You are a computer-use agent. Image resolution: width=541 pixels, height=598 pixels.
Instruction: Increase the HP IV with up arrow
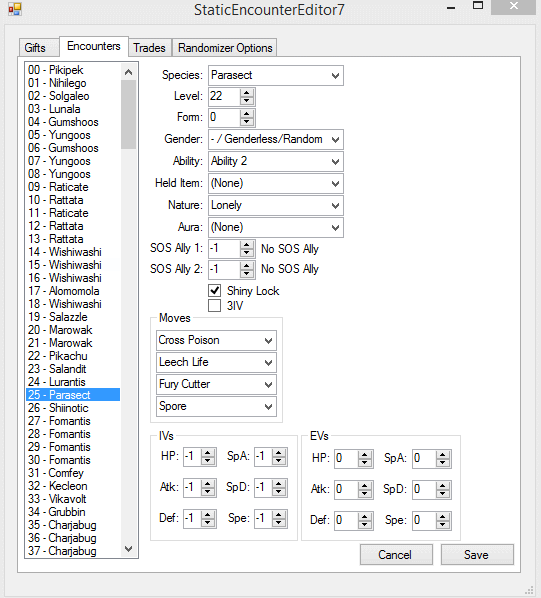208,453
